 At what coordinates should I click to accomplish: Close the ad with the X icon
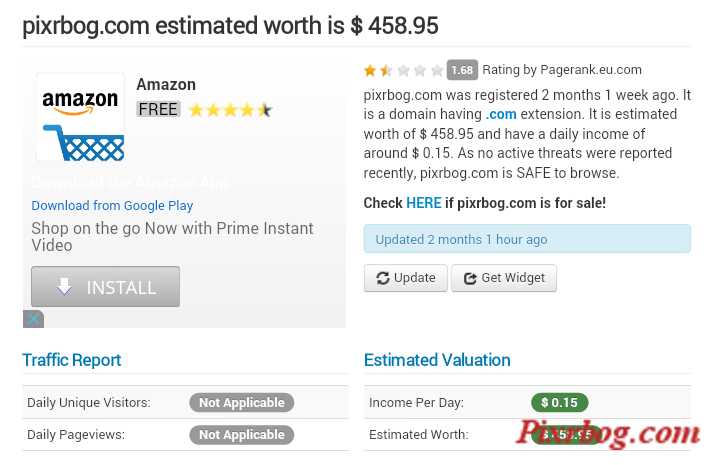(34, 319)
